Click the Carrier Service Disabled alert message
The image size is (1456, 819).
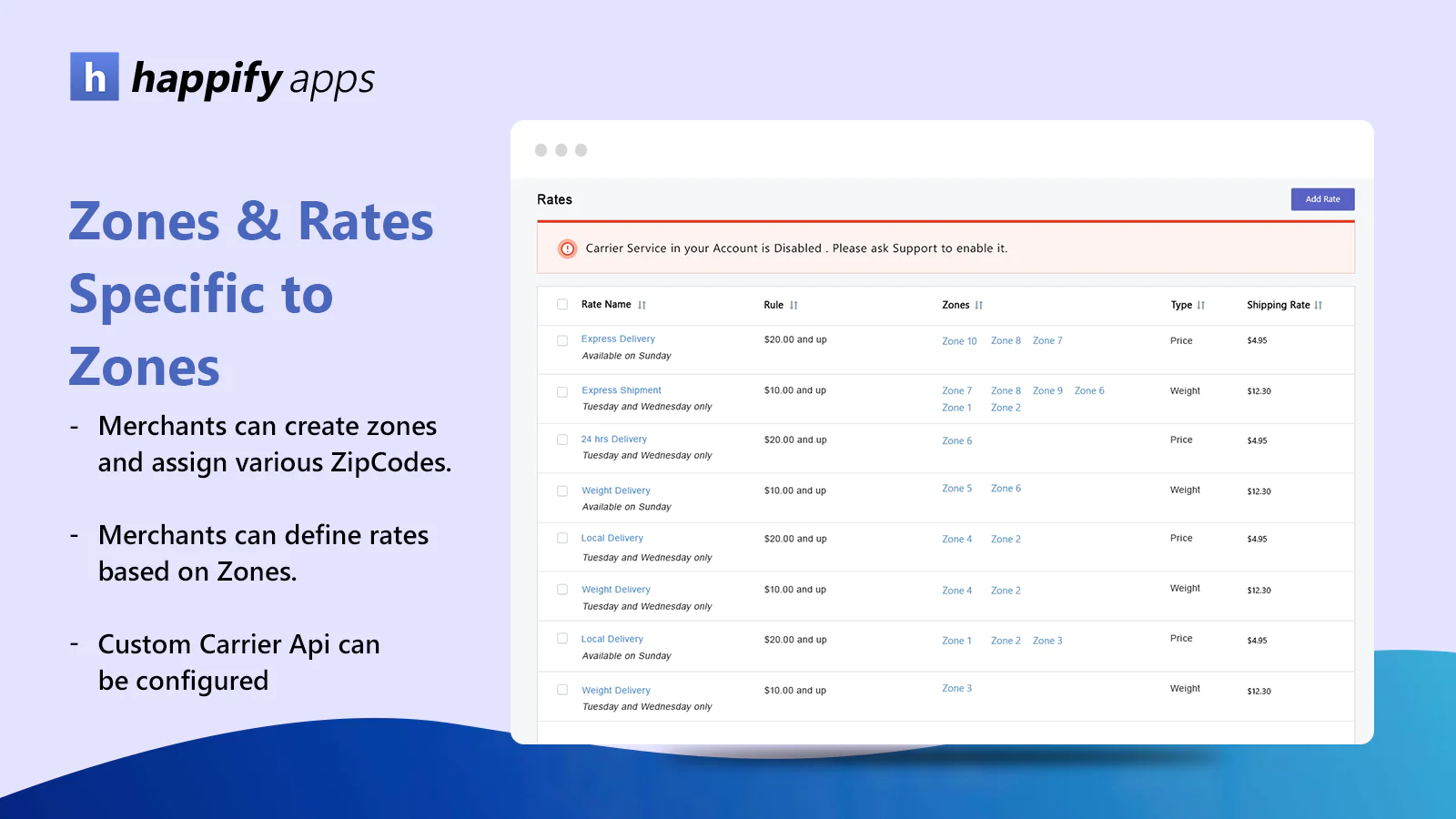[796, 248]
